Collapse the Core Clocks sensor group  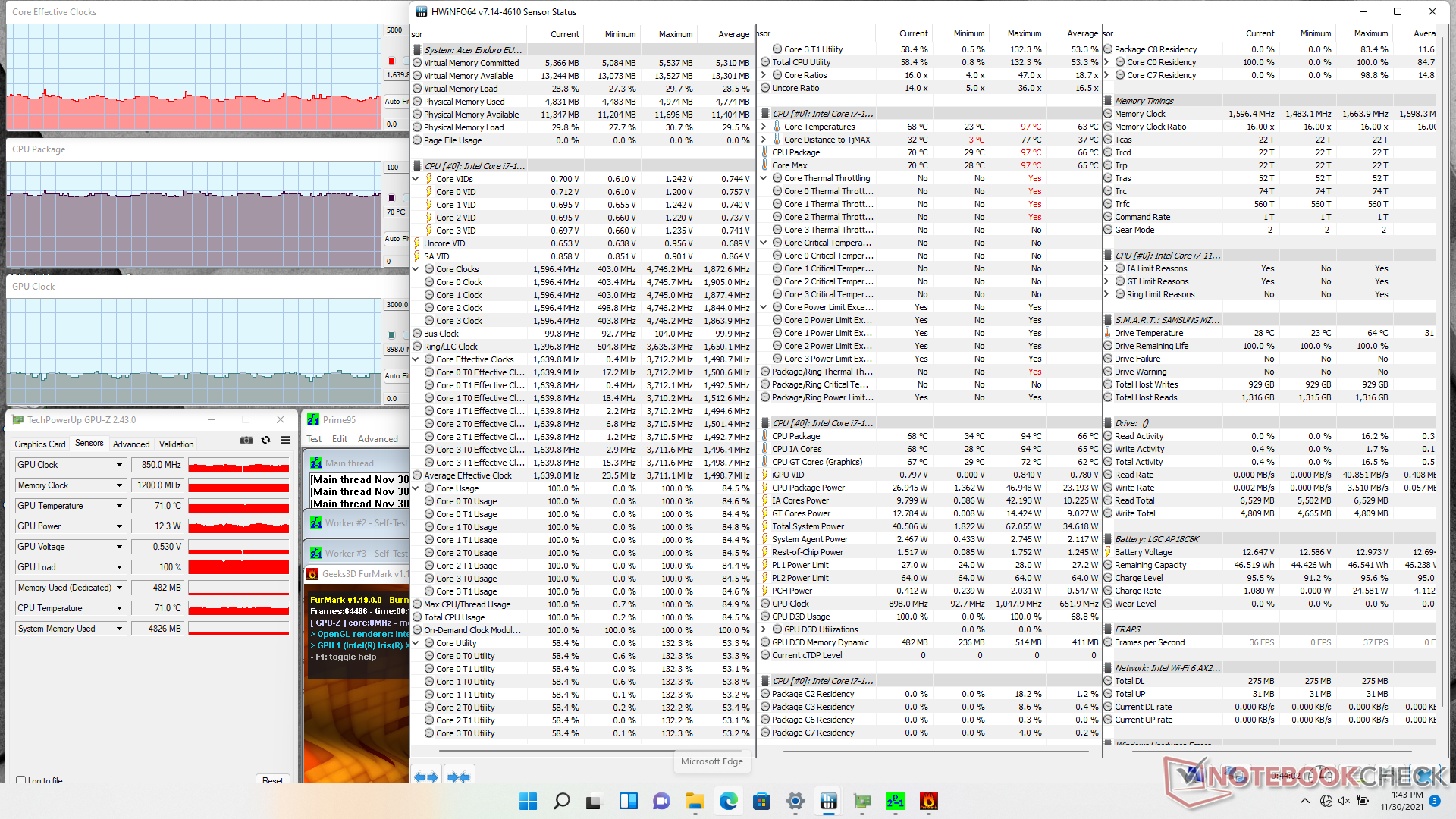point(416,269)
